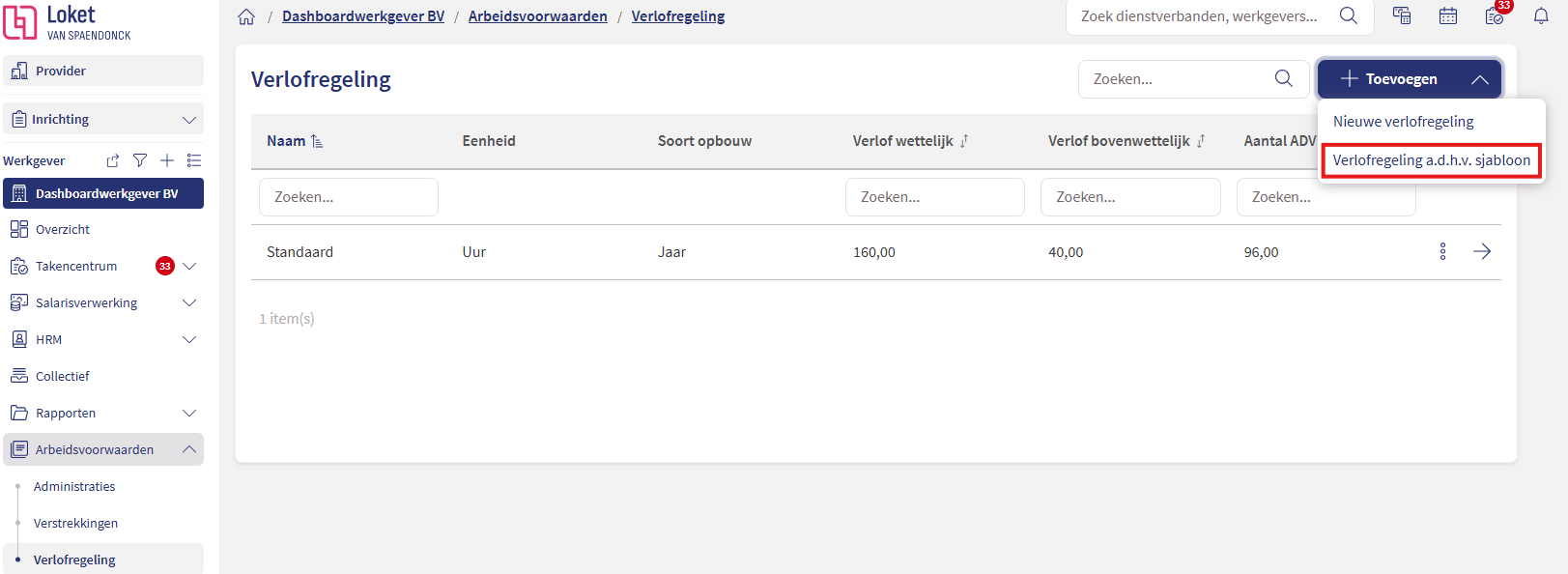
Task: Focus the Aantal ADV filter field
Action: click(x=1326, y=197)
